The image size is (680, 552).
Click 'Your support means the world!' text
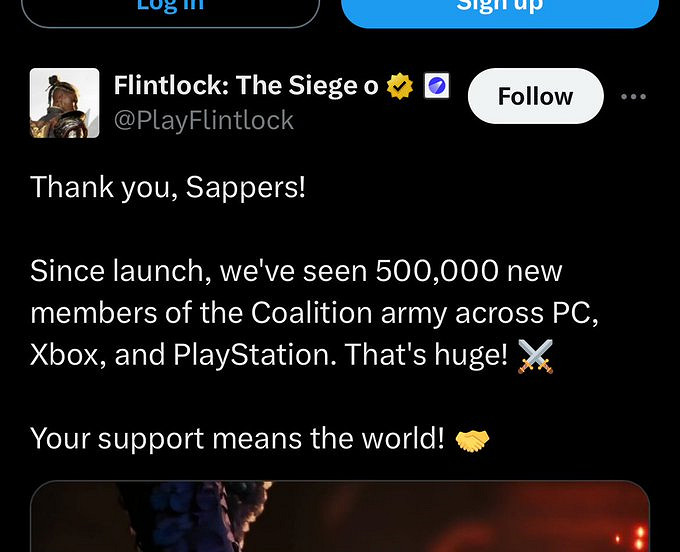point(237,439)
